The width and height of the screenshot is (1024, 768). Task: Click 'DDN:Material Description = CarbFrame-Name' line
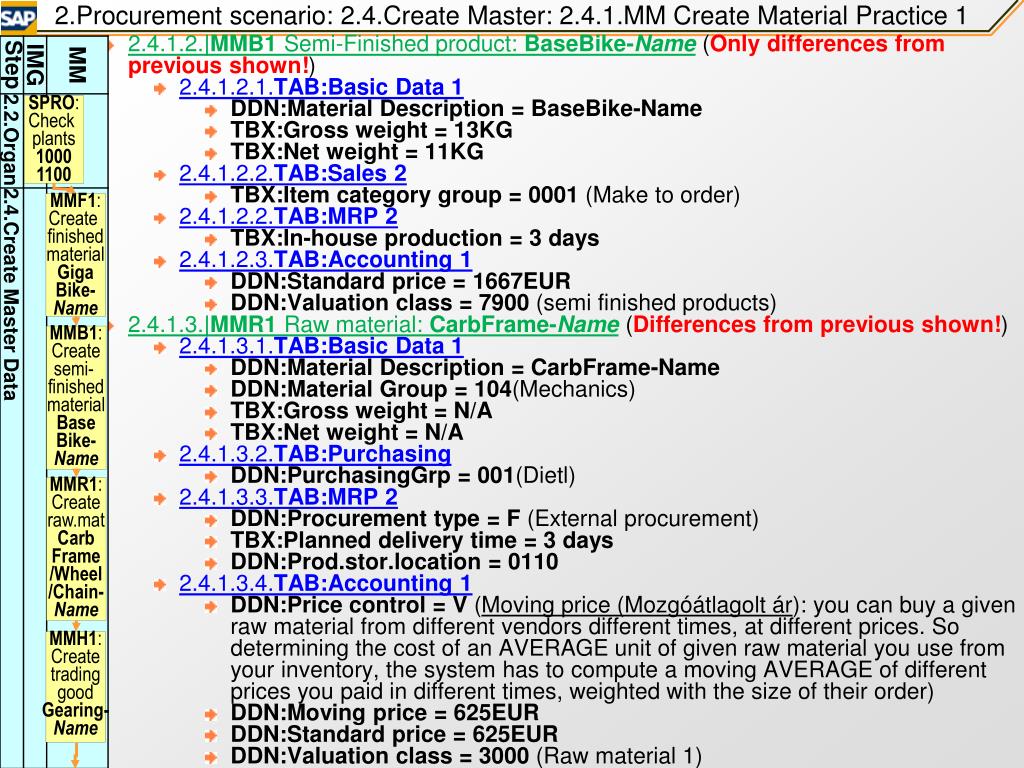pyautogui.click(x=475, y=367)
